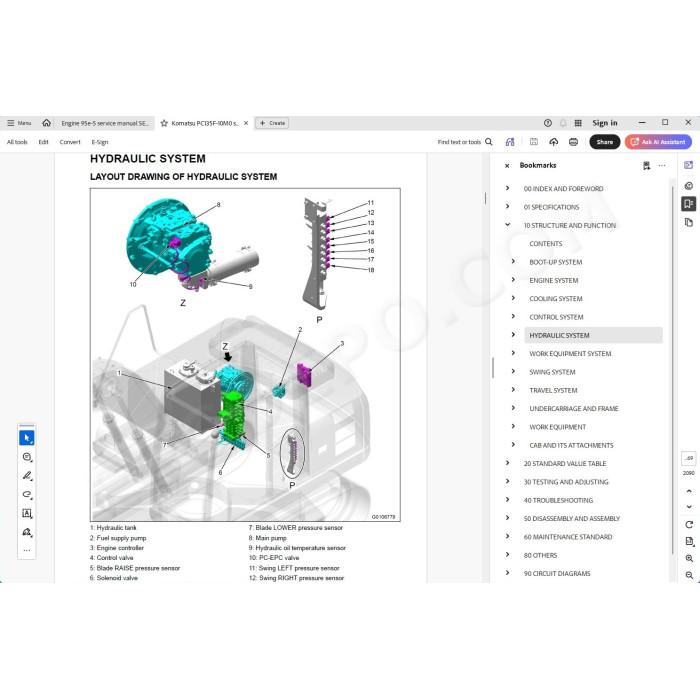
Task: Choose the Select arrow tool
Action: click(27, 438)
